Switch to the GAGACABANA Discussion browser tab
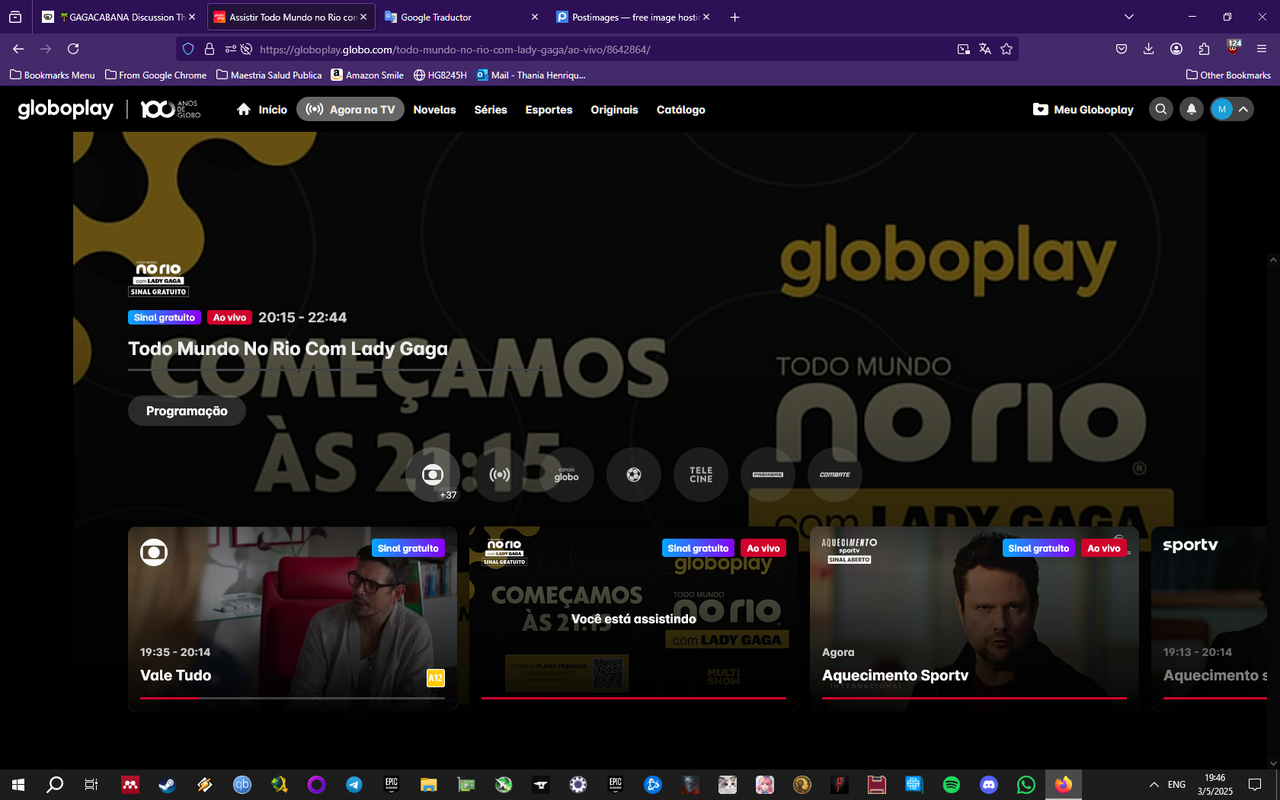 coord(118,17)
